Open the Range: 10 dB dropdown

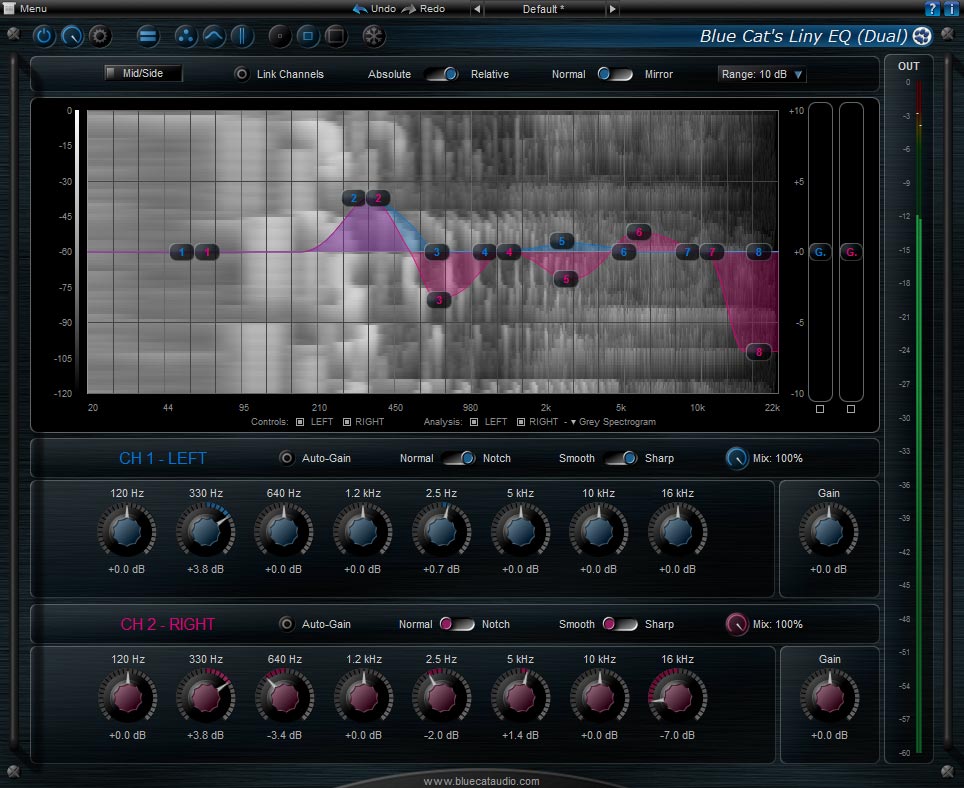pos(760,74)
